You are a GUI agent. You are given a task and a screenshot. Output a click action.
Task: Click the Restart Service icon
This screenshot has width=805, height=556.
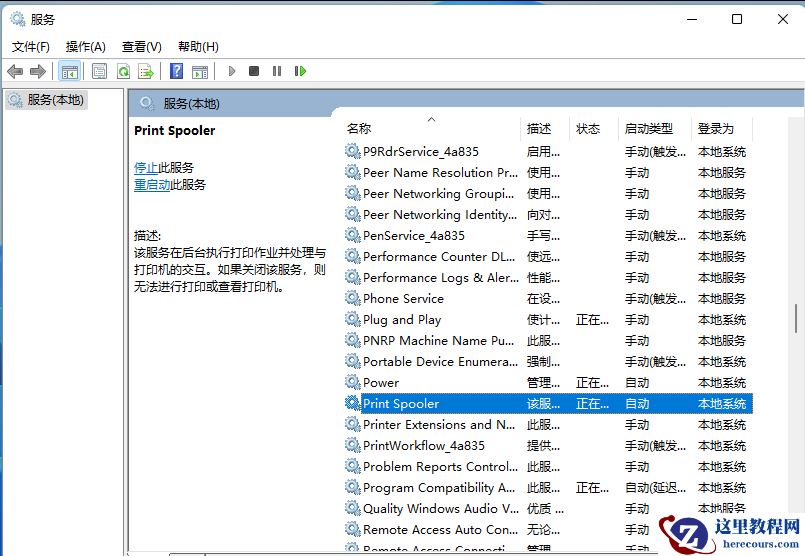pyautogui.click(x=300, y=71)
